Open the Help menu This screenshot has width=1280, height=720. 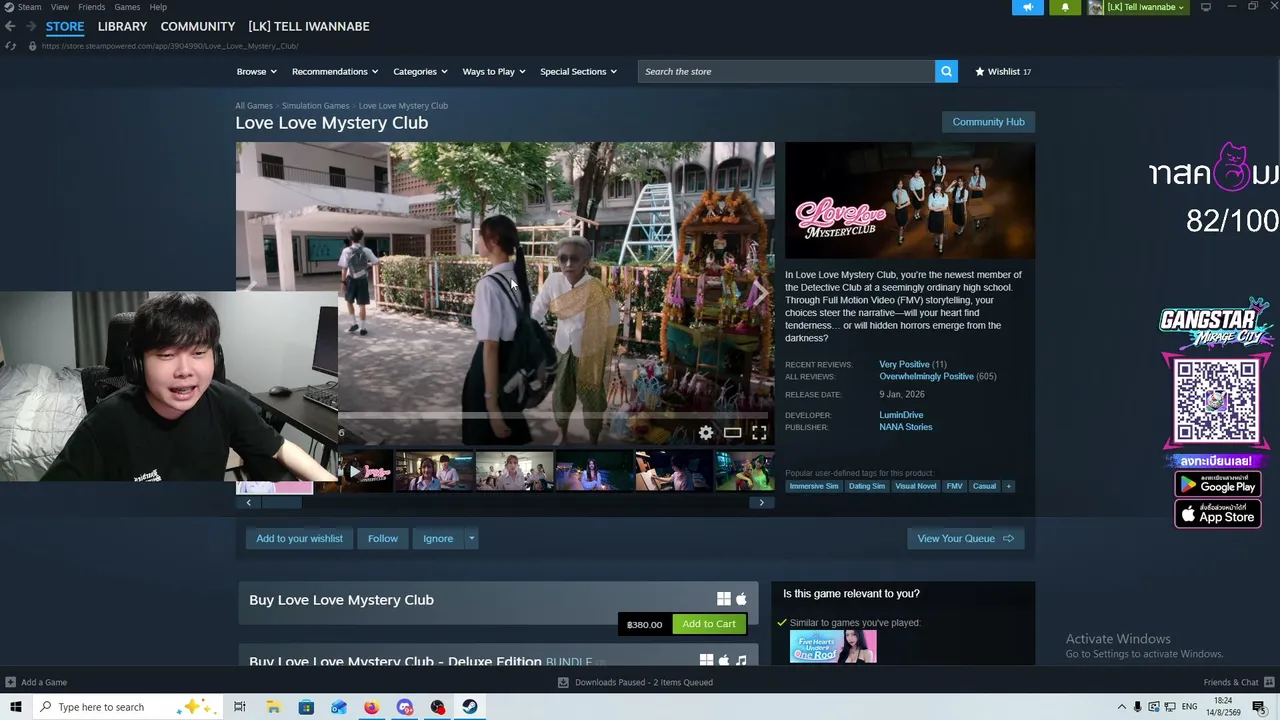[x=158, y=7]
